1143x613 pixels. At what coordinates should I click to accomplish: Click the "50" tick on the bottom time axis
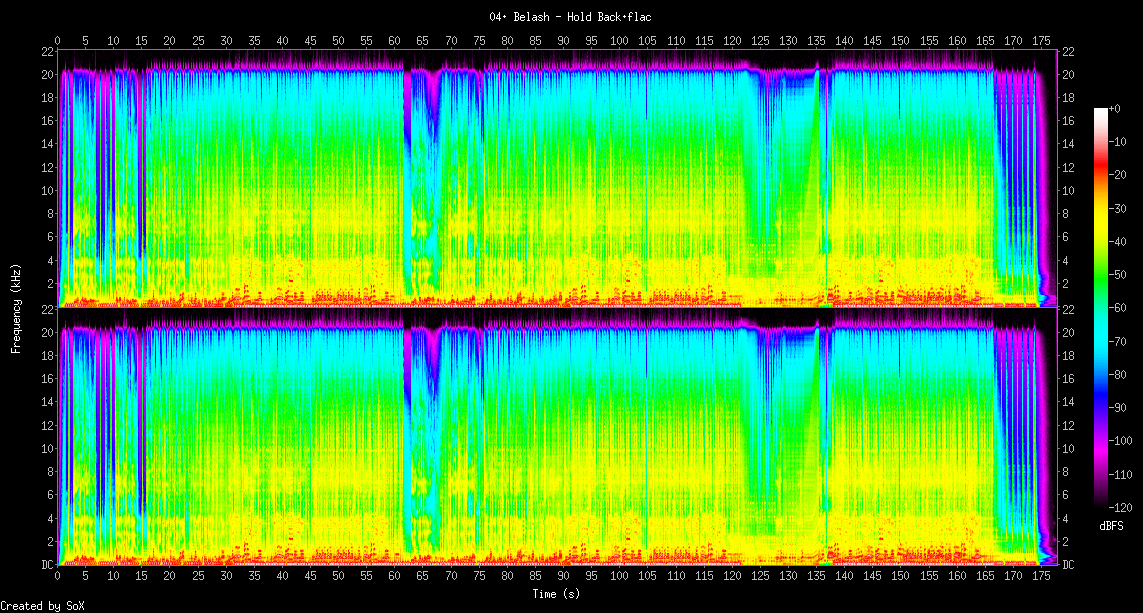pos(338,577)
